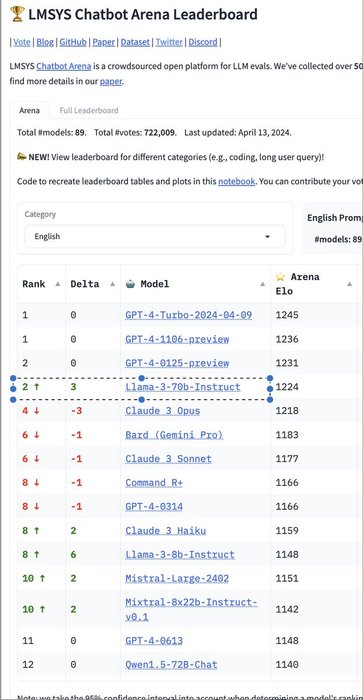This screenshot has width=363, height=700.
Task: Click top-center handle of dashed selection box
Action: click(142, 378)
